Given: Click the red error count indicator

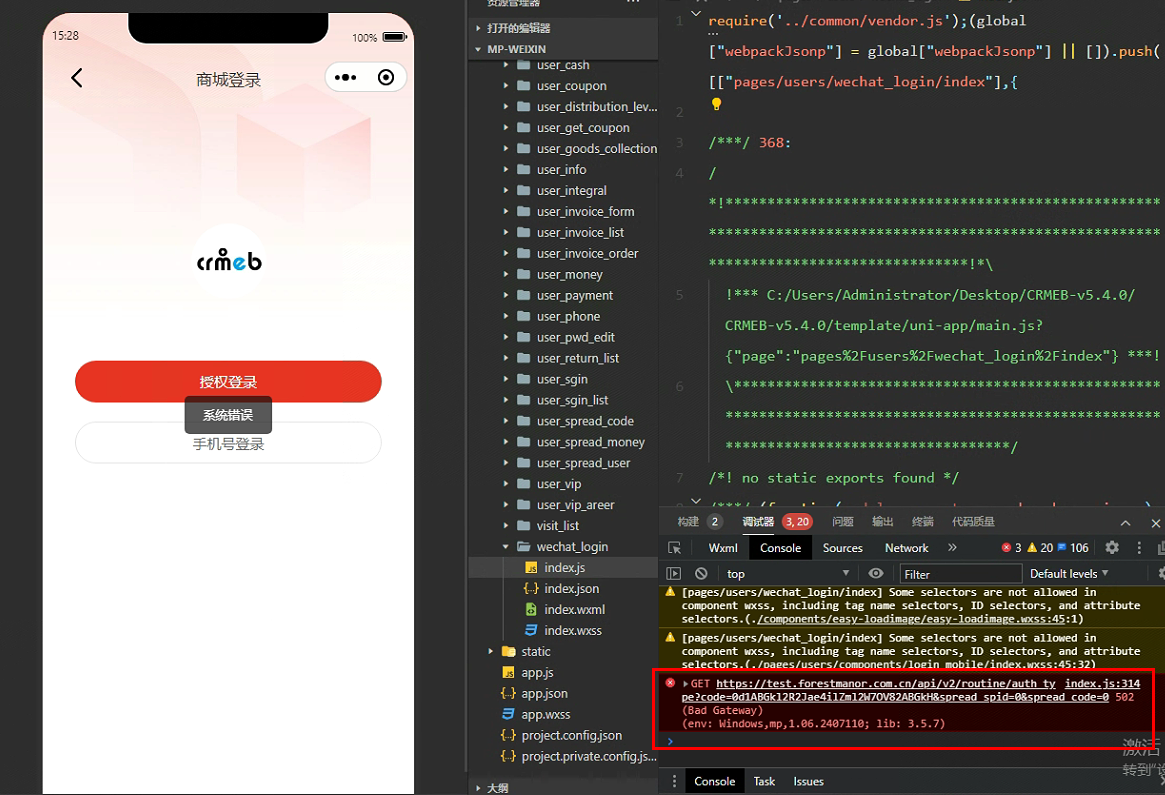Looking at the screenshot, I should coord(1011,548).
